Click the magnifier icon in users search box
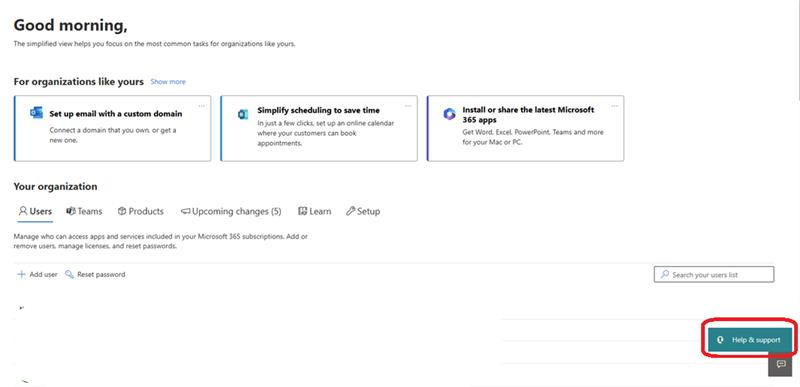The image size is (800, 387). click(x=664, y=274)
